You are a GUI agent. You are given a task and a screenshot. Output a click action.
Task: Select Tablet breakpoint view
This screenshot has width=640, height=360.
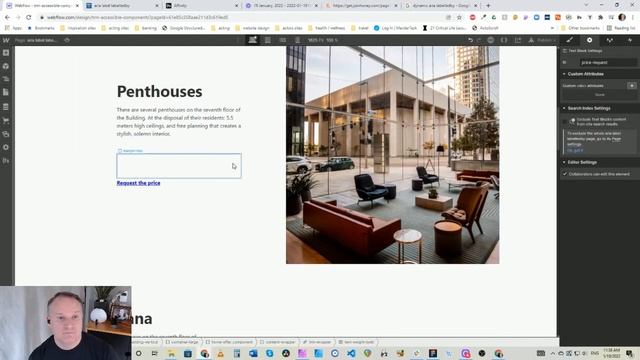pyautogui.click(x=267, y=40)
